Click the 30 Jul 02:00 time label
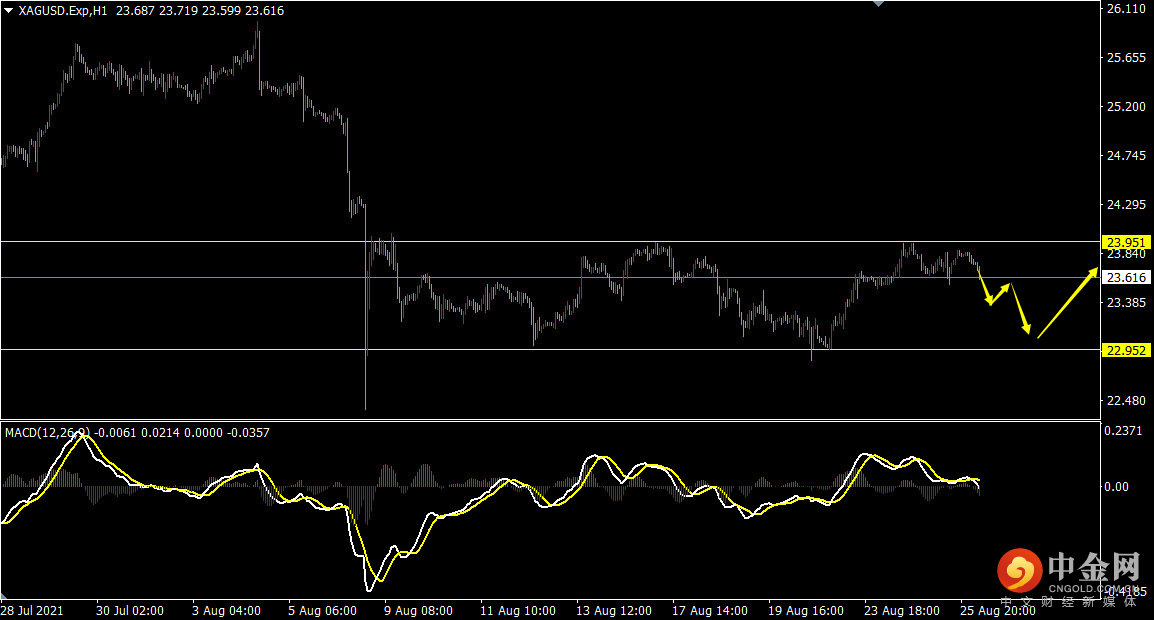 (x=130, y=611)
